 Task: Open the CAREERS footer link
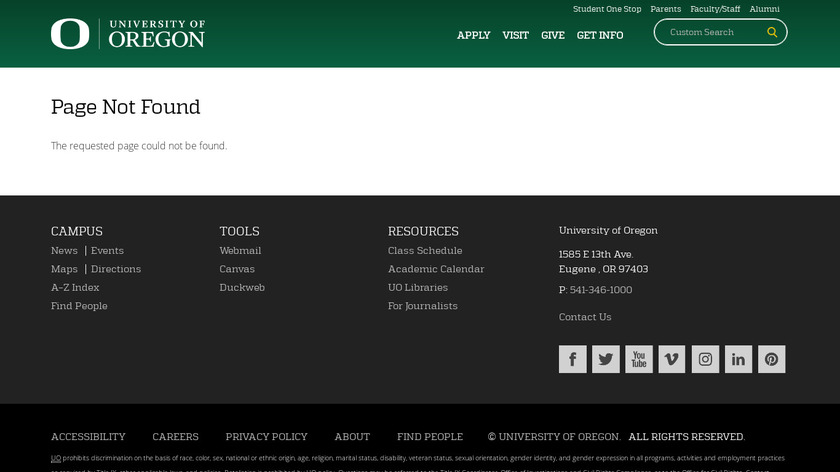(x=175, y=437)
